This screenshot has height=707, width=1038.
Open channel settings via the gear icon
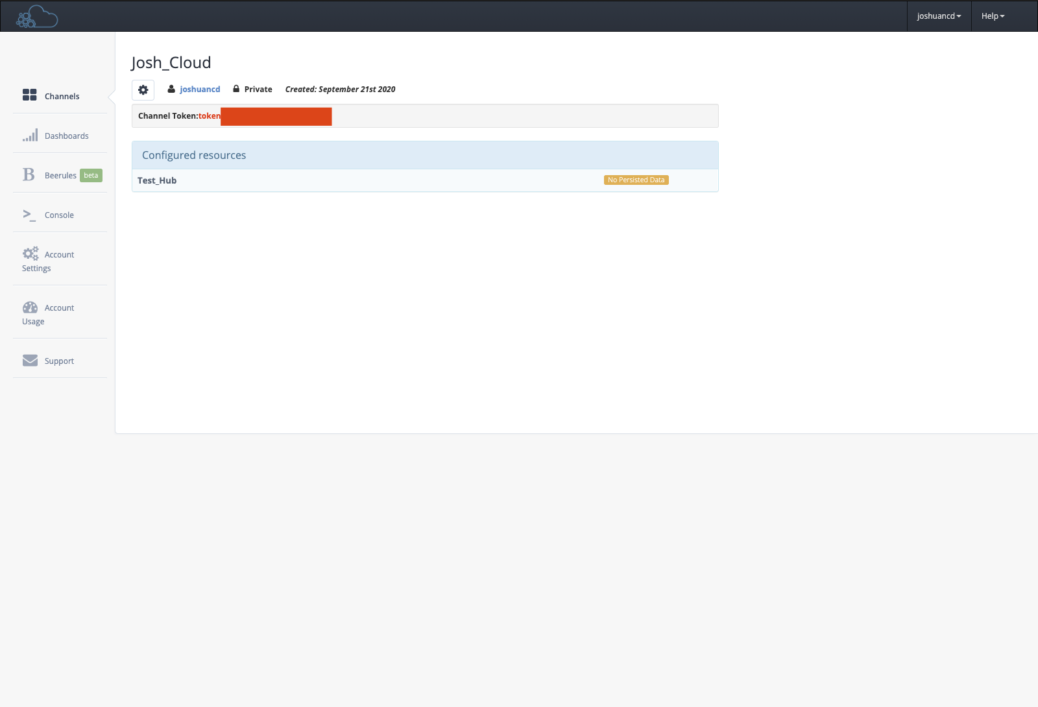[143, 89]
